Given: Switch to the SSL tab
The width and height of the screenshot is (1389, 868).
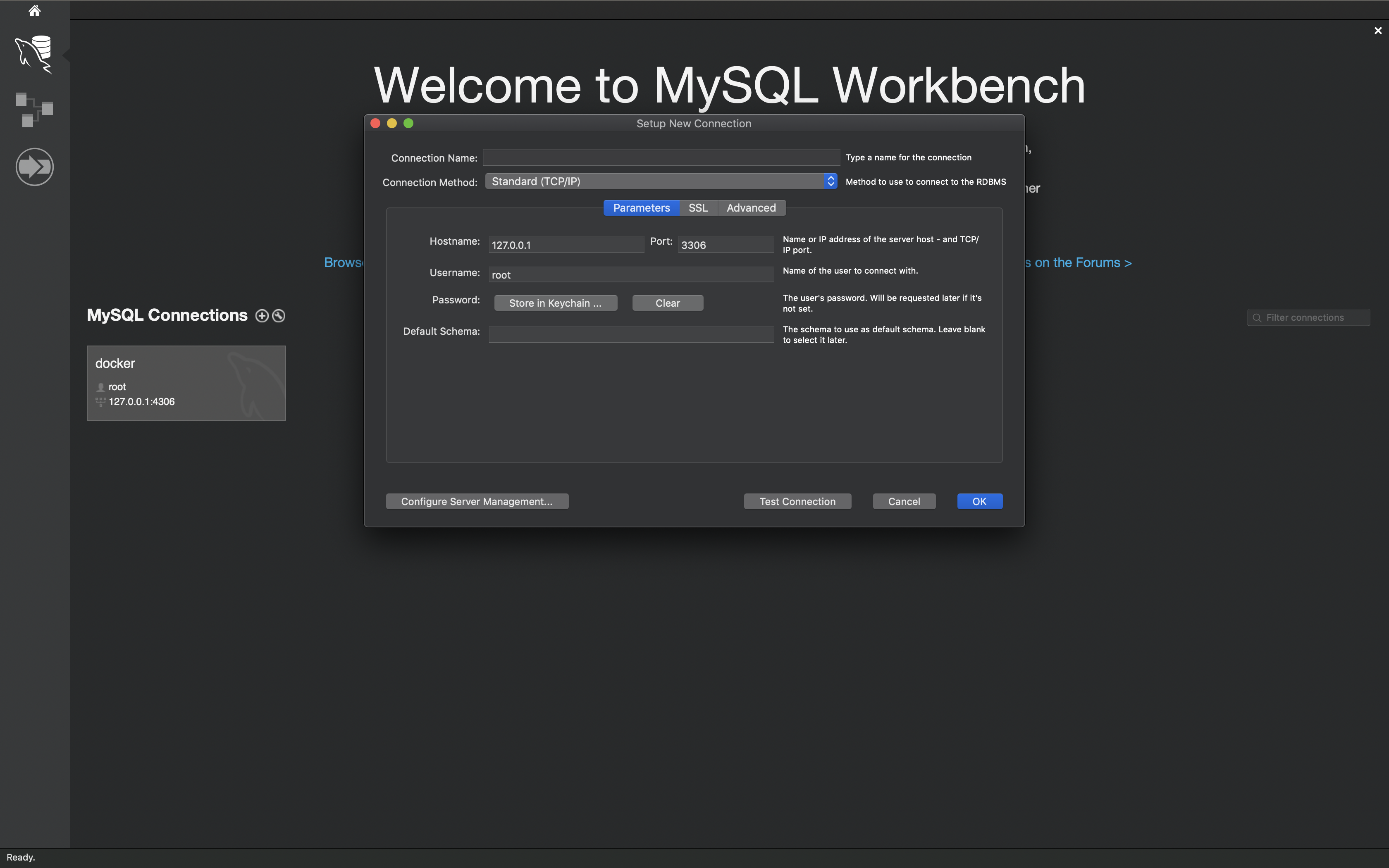Looking at the screenshot, I should click(x=697, y=207).
